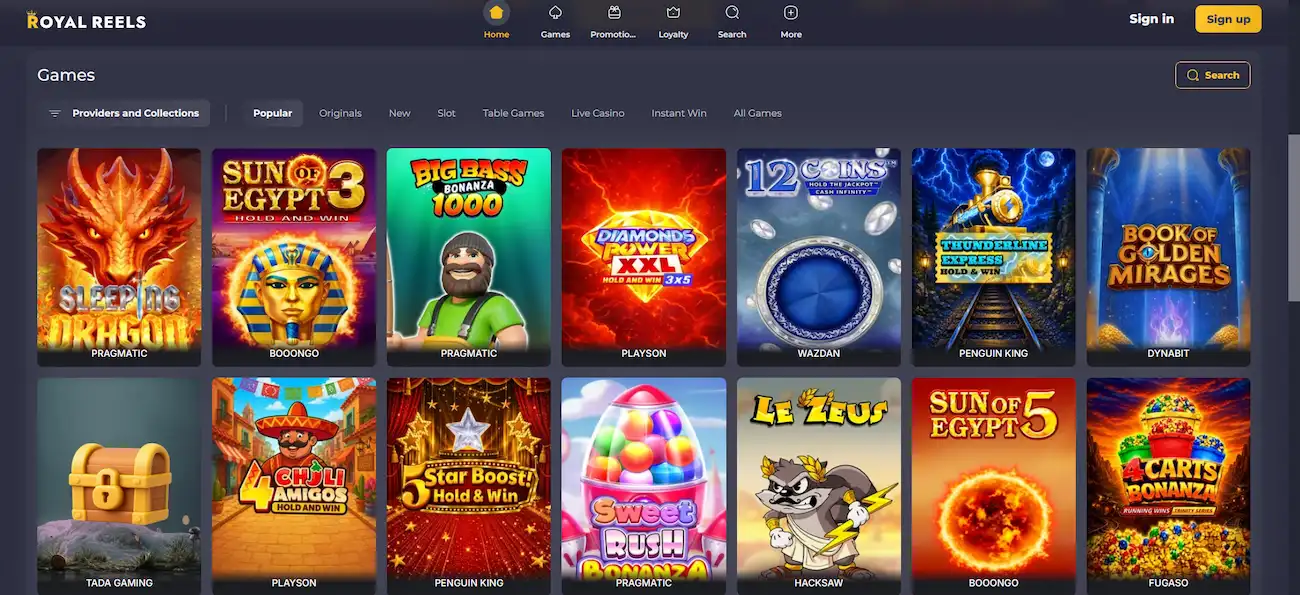1300x595 pixels.
Task: Open the Sweet Rush Bonanza game
Action: [644, 486]
